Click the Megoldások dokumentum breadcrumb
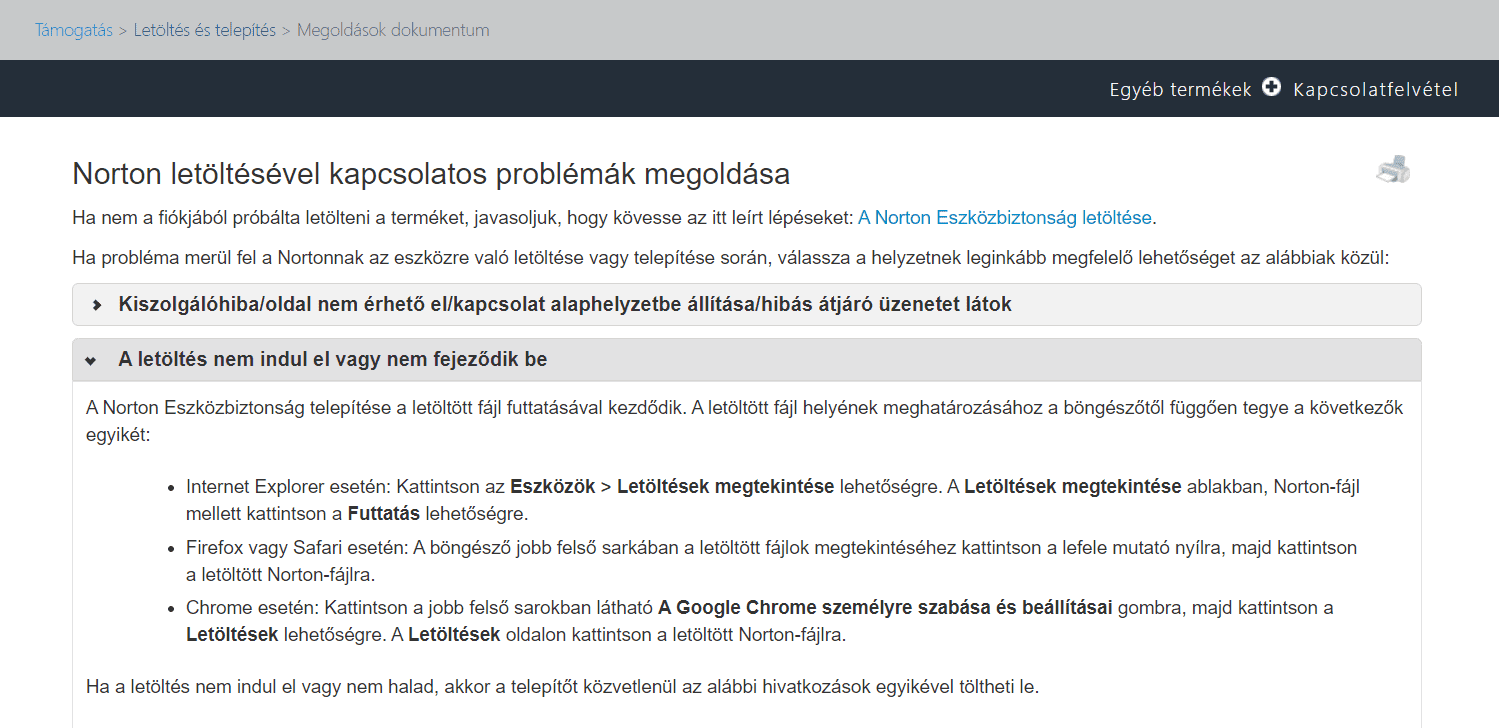The image size is (1499, 728). 393,30
